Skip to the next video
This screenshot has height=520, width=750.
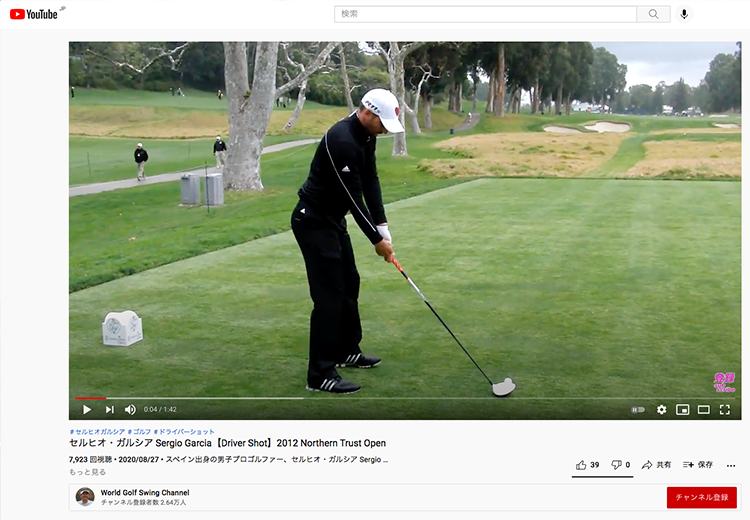(x=110, y=409)
